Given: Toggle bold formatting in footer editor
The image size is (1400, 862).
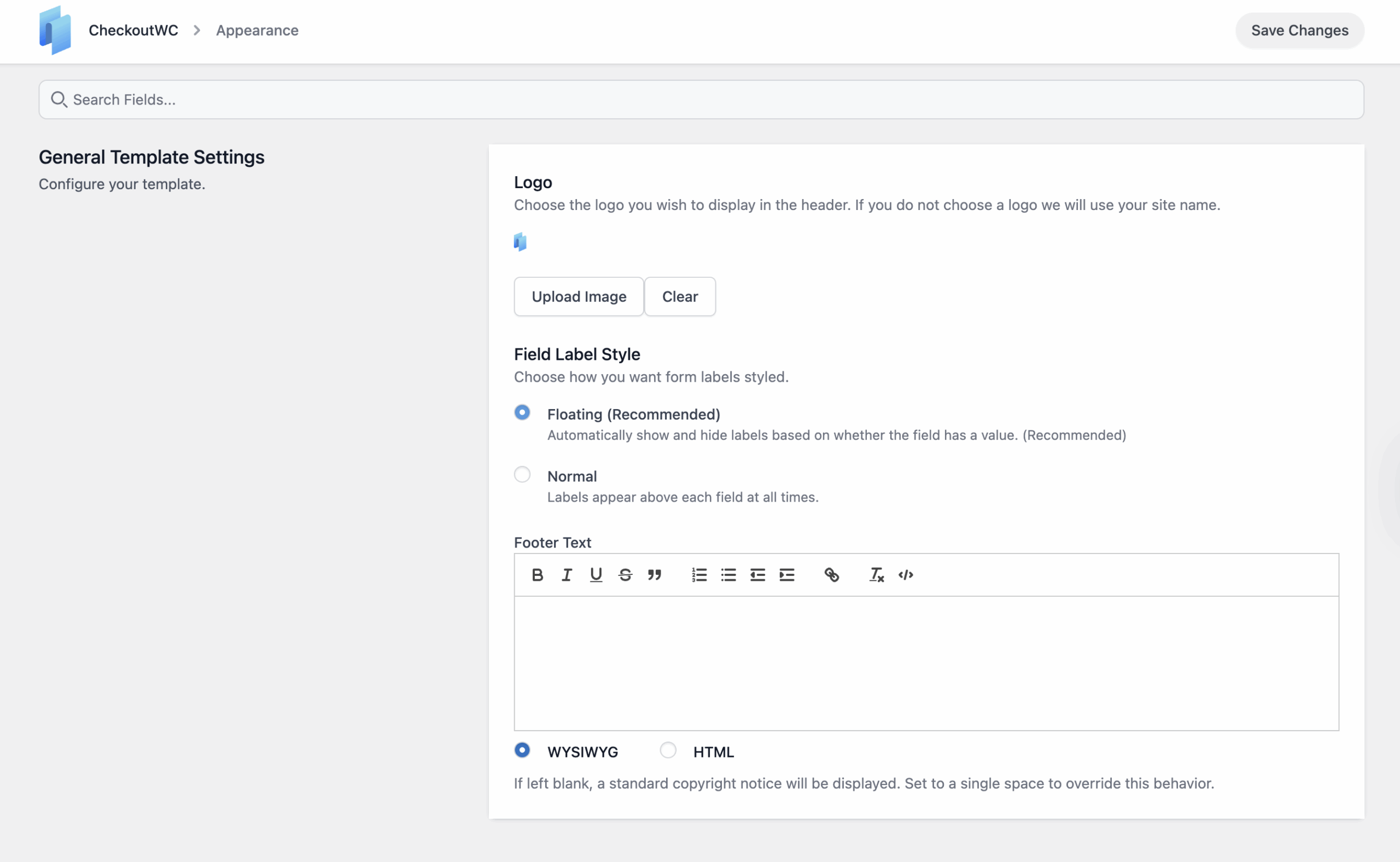Looking at the screenshot, I should [537, 575].
